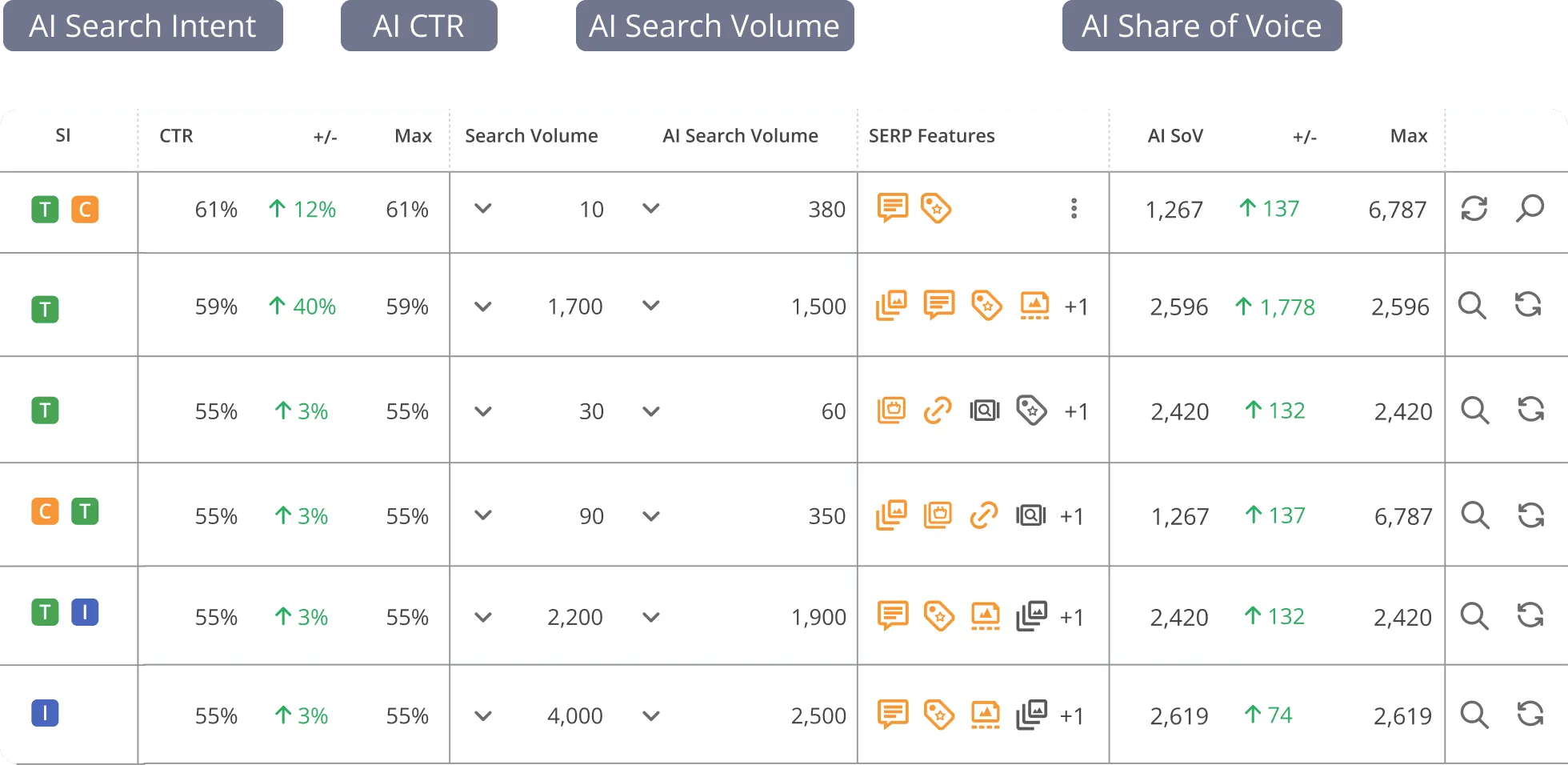Switch to the AI CTR tab
Image resolution: width=1568 pixels, height=765 pixels.
(418, 26)
